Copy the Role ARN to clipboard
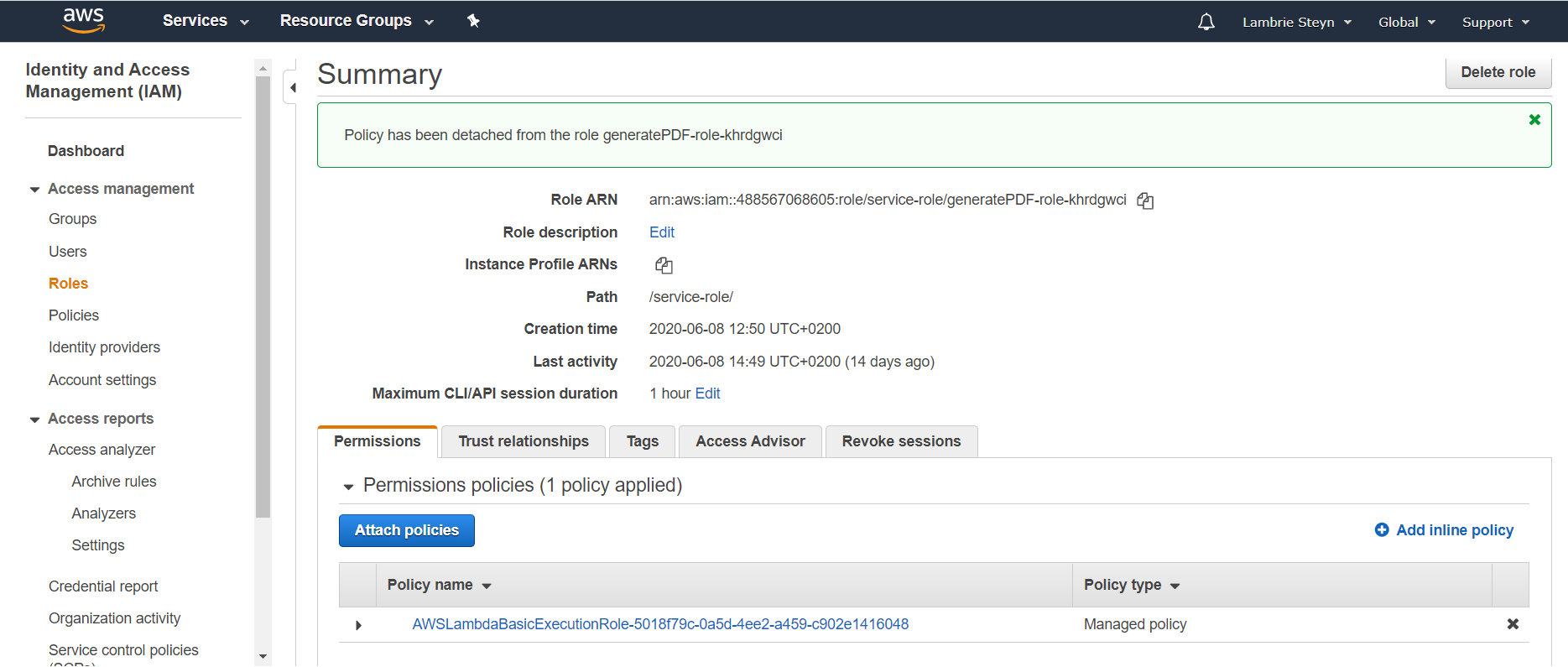 click(1145, 201)
